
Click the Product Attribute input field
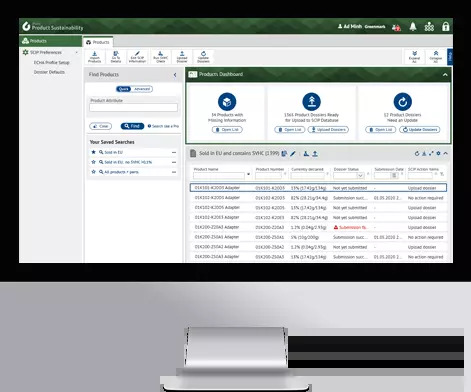point(133,107)
